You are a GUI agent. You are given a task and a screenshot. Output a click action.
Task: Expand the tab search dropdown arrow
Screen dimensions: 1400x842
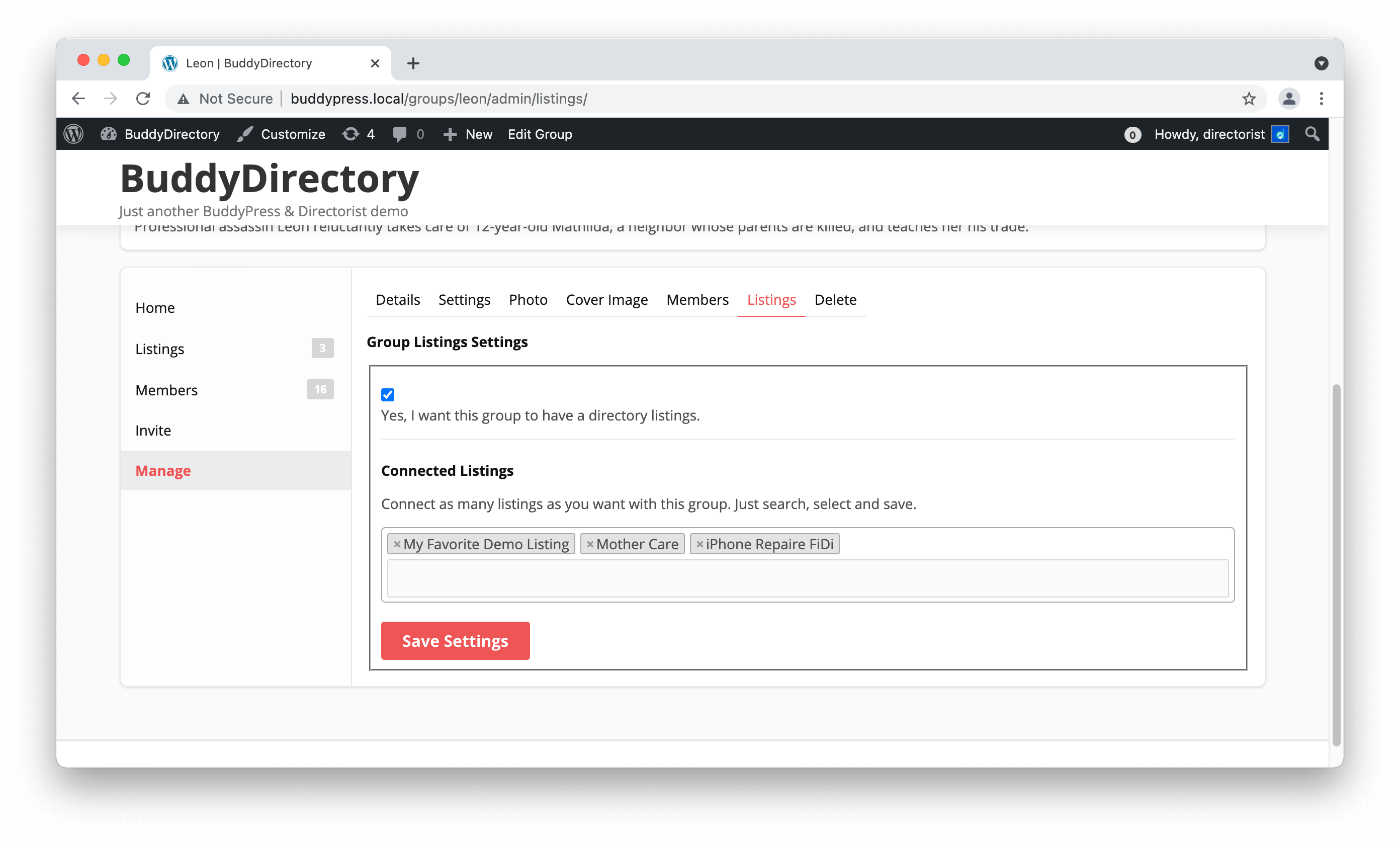tap(1321, 63)
